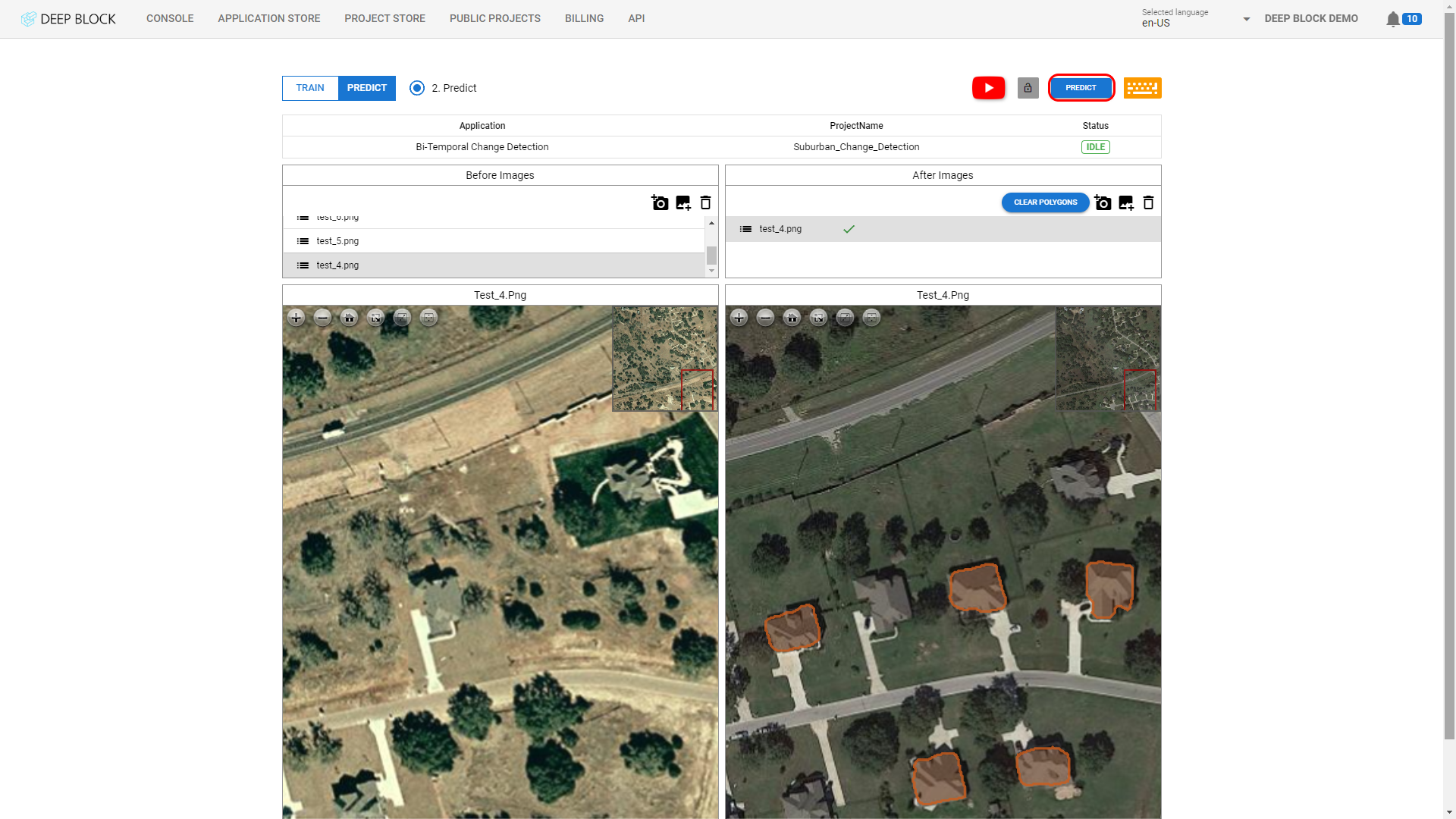This screenshot has width=1456, height=819.
Task: Add photo via camera in Before Images
Action: [x=660, y=202]
